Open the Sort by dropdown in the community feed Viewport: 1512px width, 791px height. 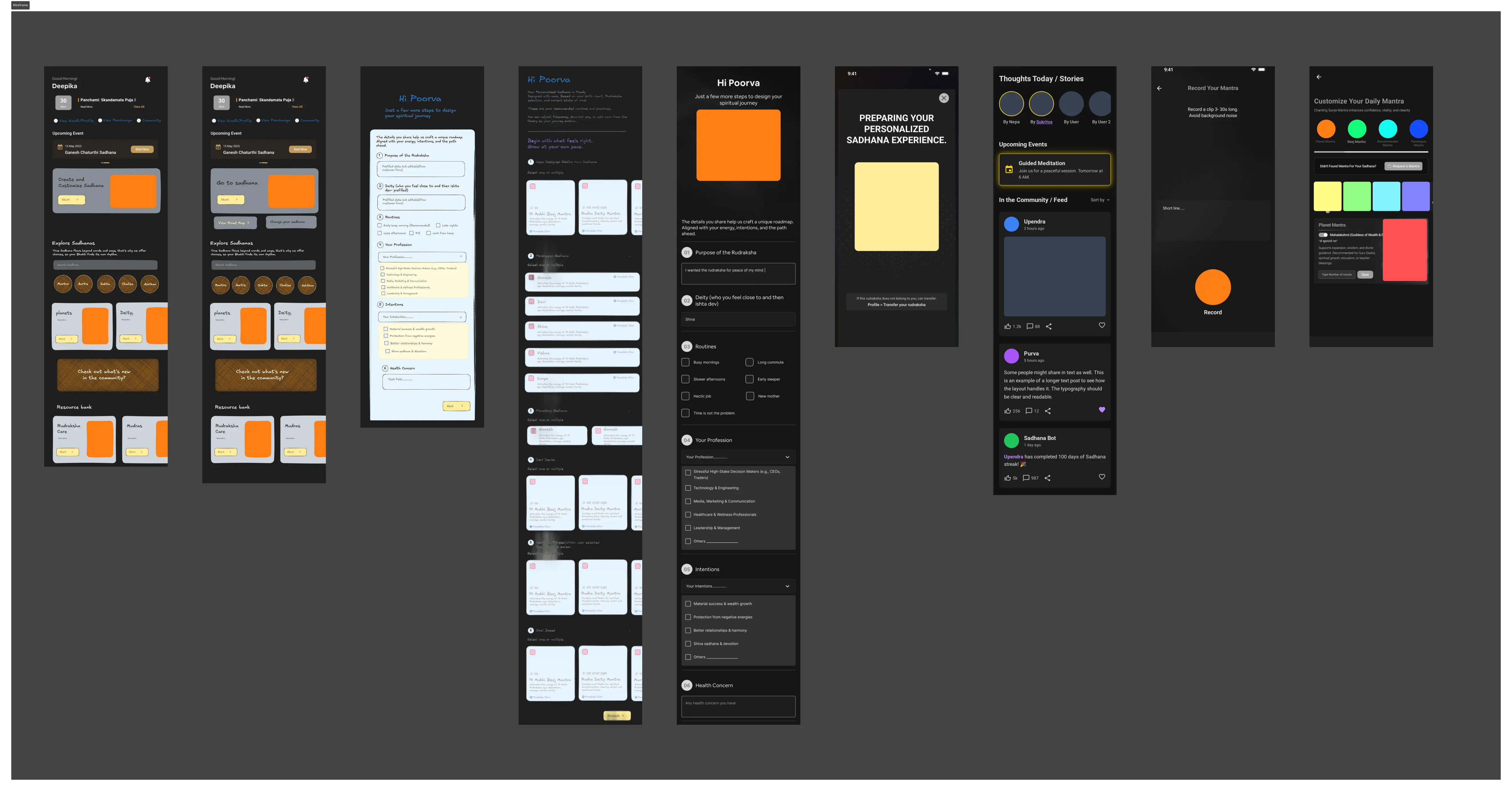pos(1100,200)
